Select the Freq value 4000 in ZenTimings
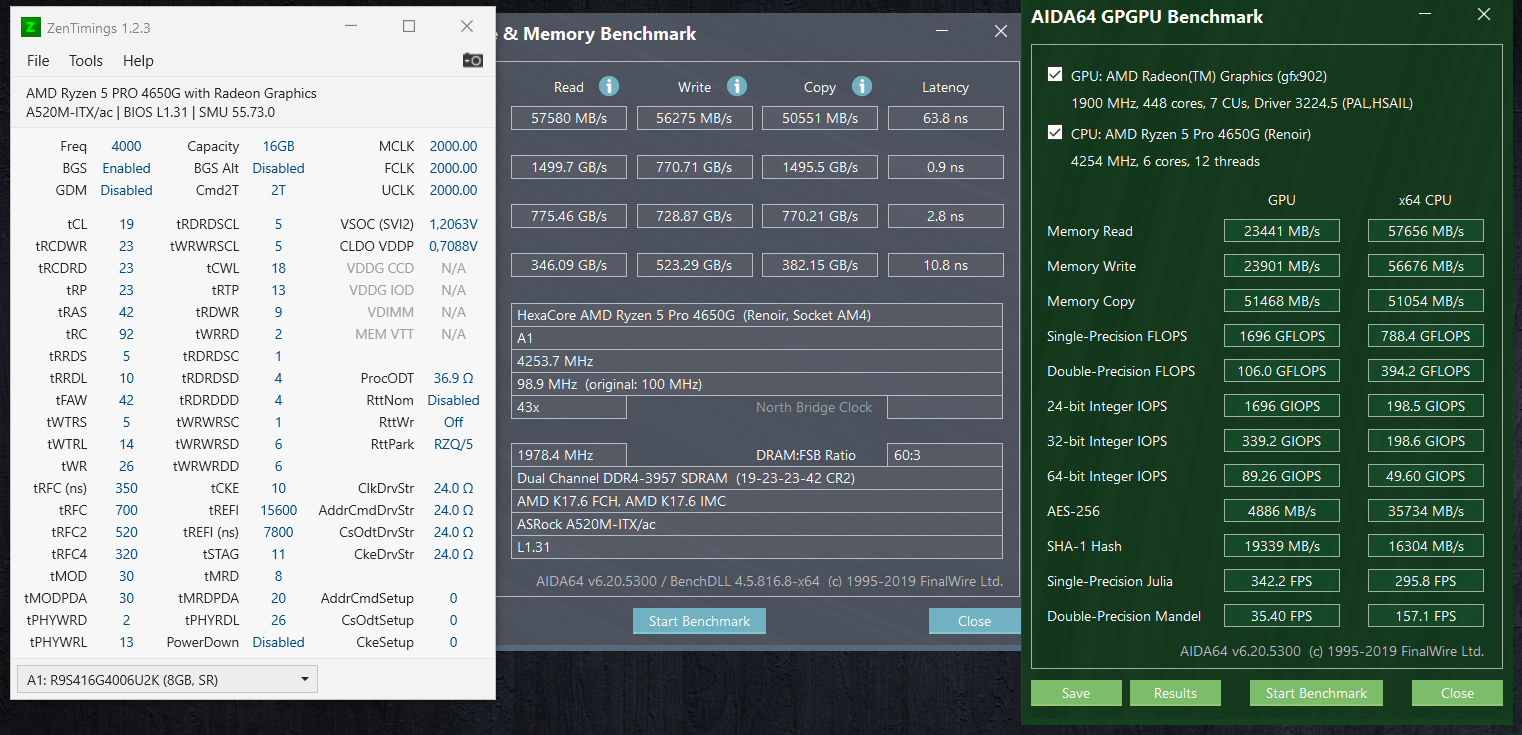 [126, 146]
